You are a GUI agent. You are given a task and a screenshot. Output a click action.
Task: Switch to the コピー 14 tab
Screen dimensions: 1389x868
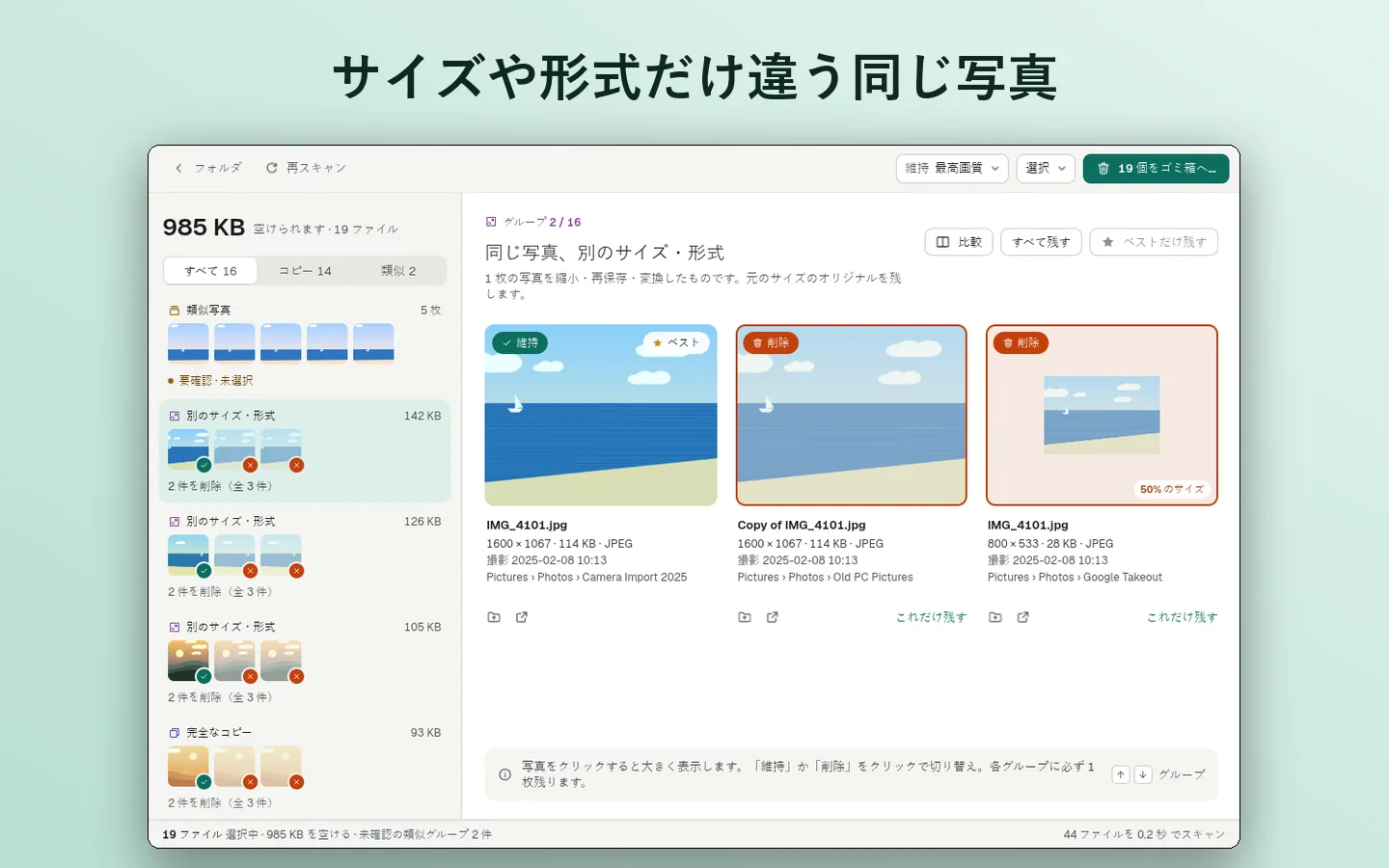(305, 271)
